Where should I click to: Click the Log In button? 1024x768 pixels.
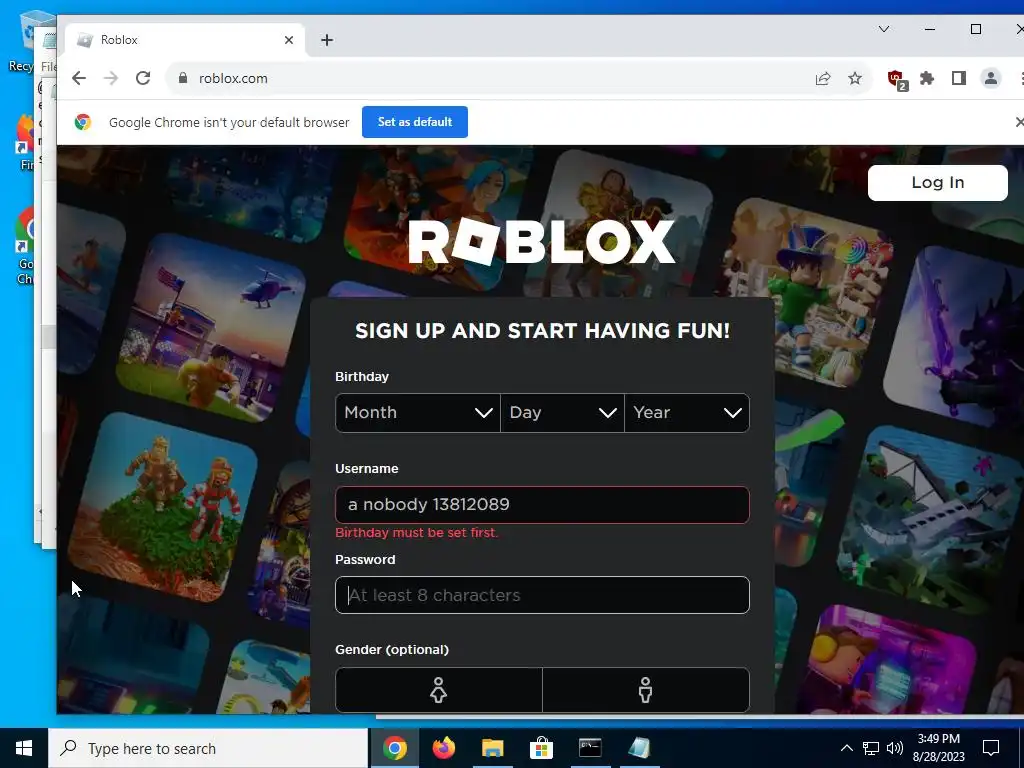point(937,183)
